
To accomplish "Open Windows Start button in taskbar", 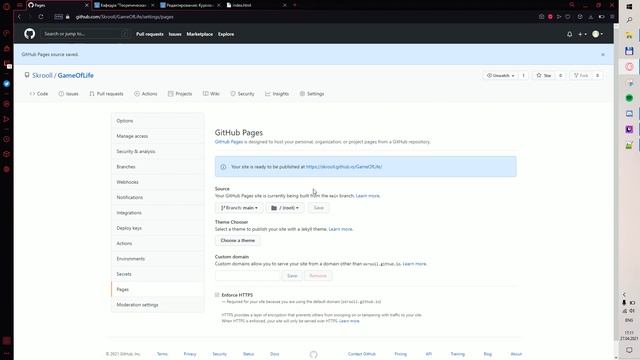I will (629, 6).
